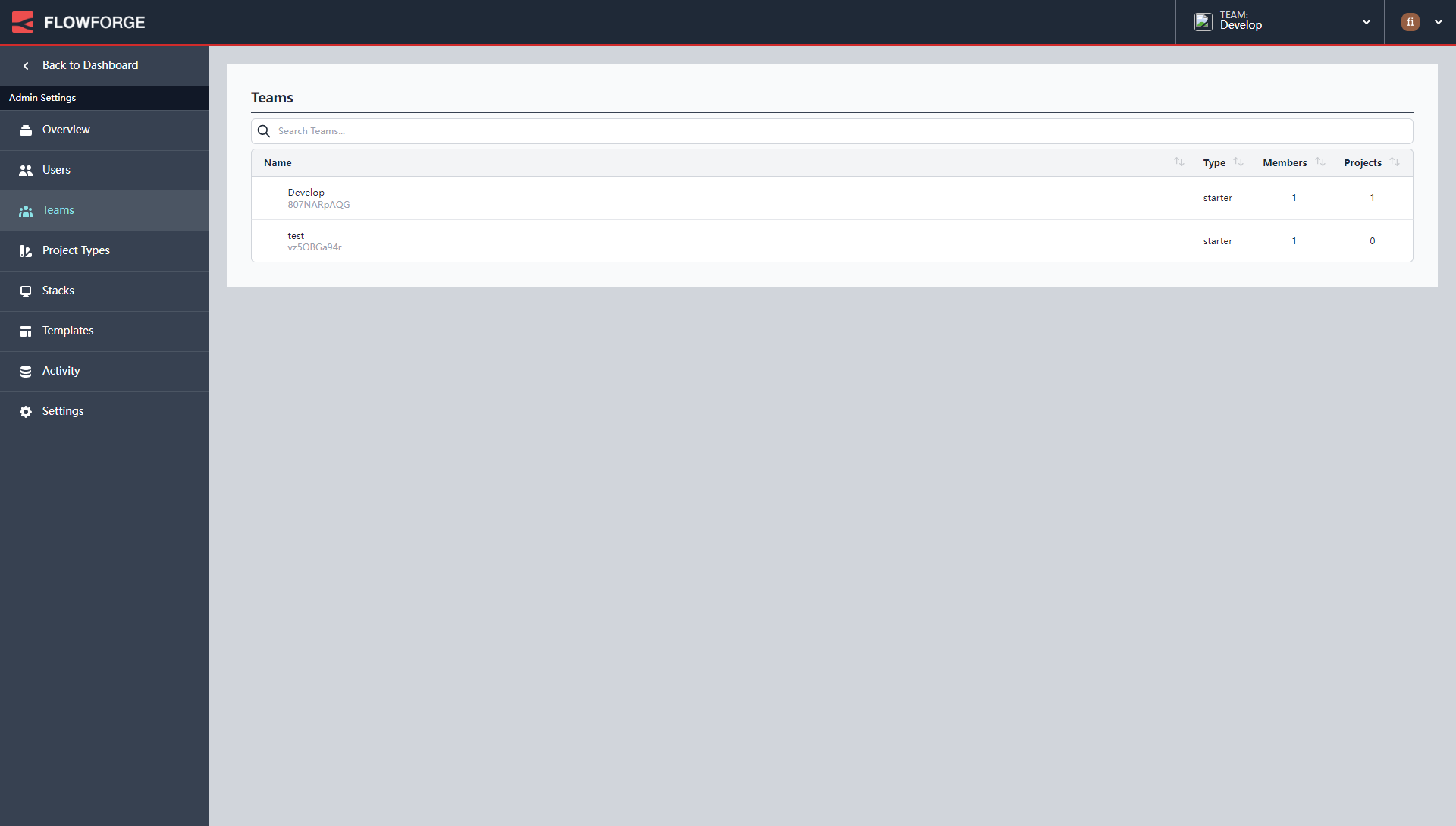Sort table by Projects column arrows
Image resolution: width=1456 pixels, height=826 pixels.
1395,162
